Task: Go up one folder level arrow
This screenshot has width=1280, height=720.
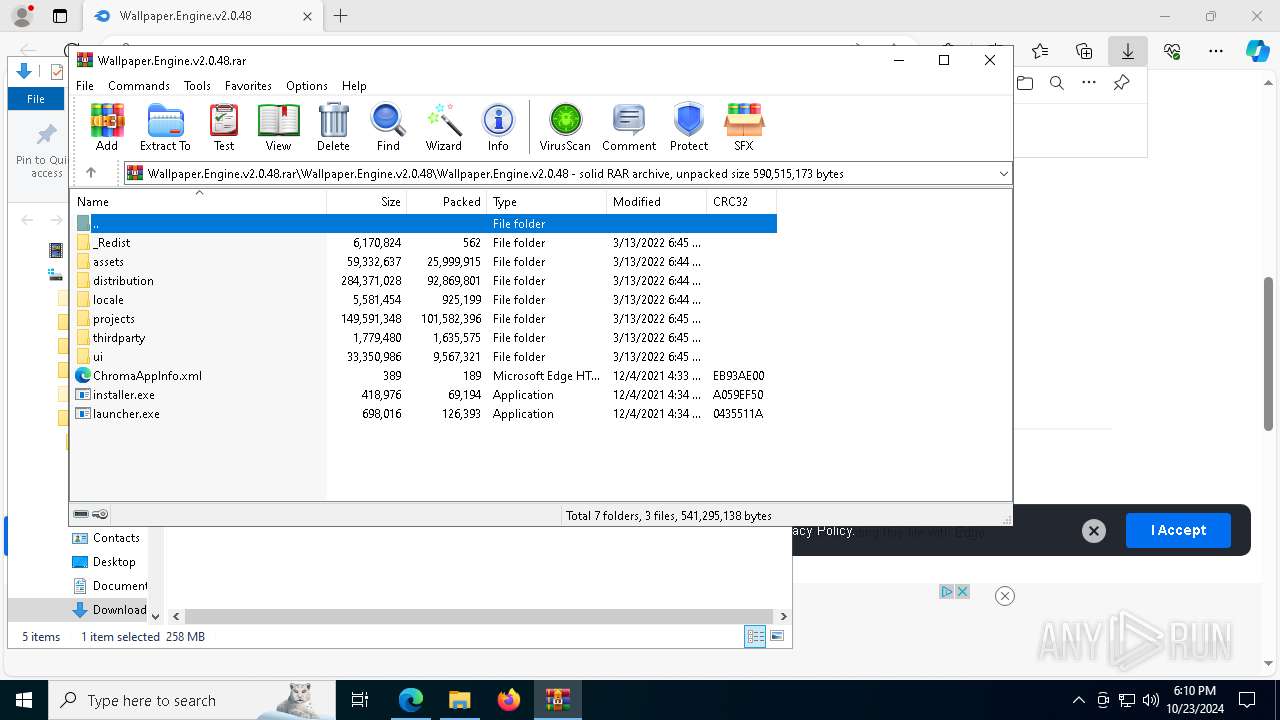Action: [x=91, y=173]
